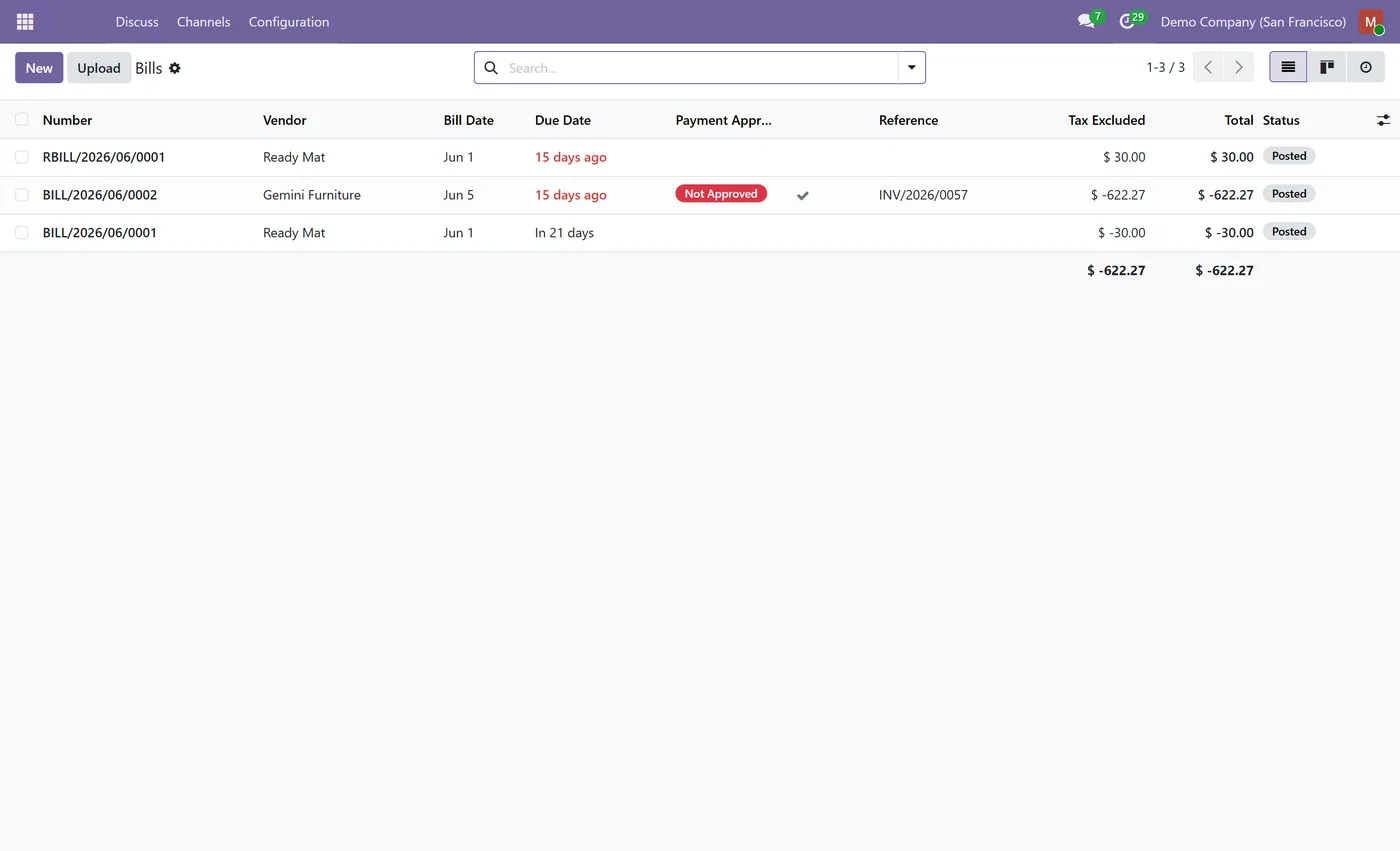Click the gear icon next to Bills

coord(175,68)
